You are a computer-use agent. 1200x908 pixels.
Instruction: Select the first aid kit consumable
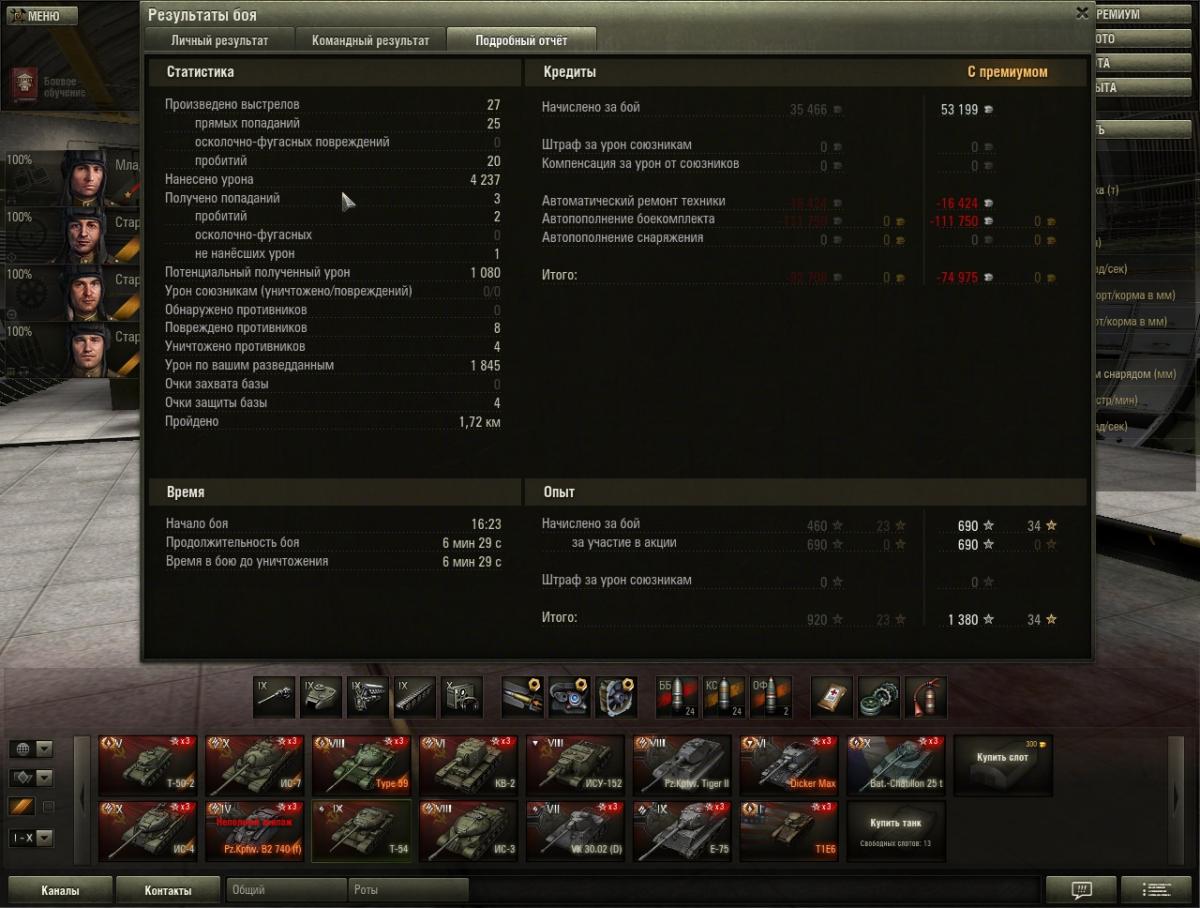tap(832, 697)
